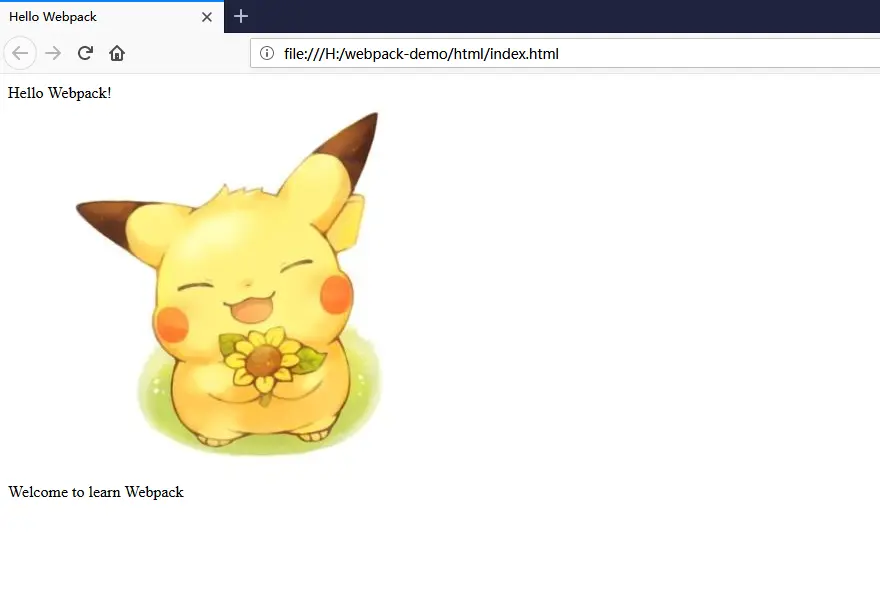
Task: Select the Hello Webpack browser tab
Action: 112,17
